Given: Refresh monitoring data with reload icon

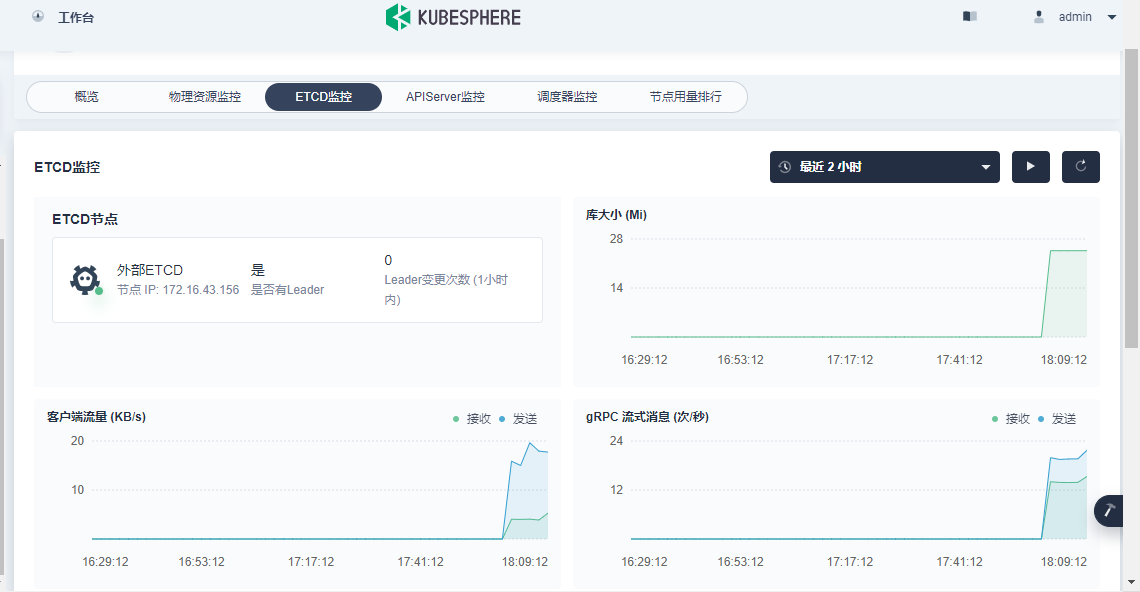Looking at the screenshot, I should [x=1081, y=167].
